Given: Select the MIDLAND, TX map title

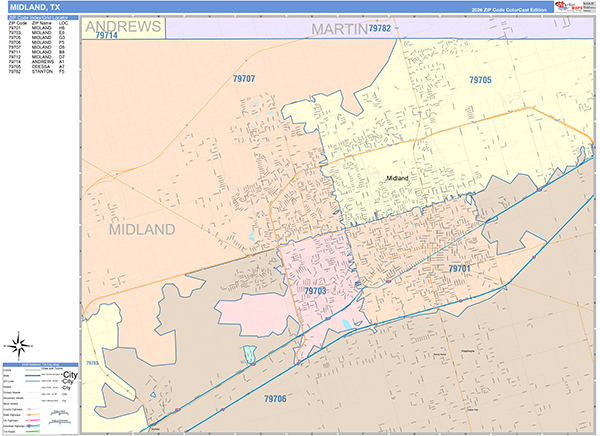Looking at the screenshot, I should pyautogui.click(x=35, y=7).
